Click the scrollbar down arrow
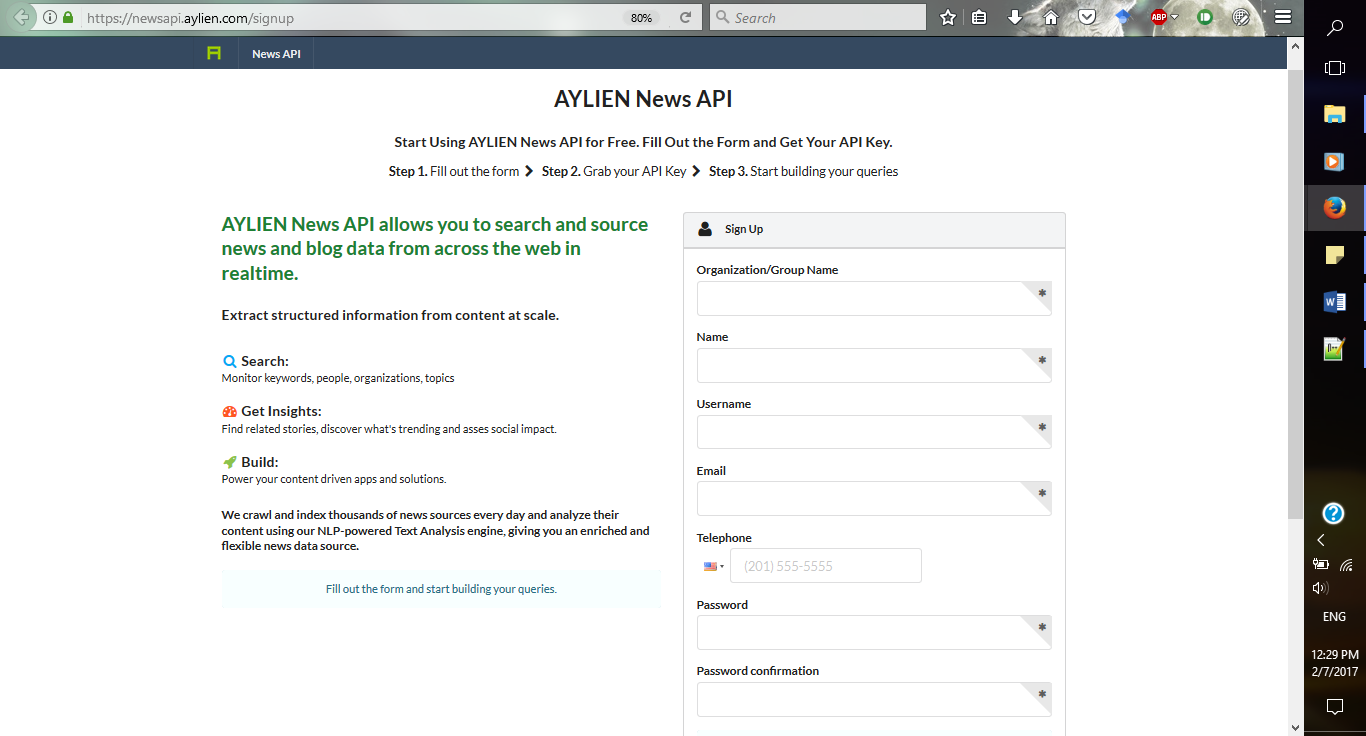1366x736 pixels. coord(1295,727)
